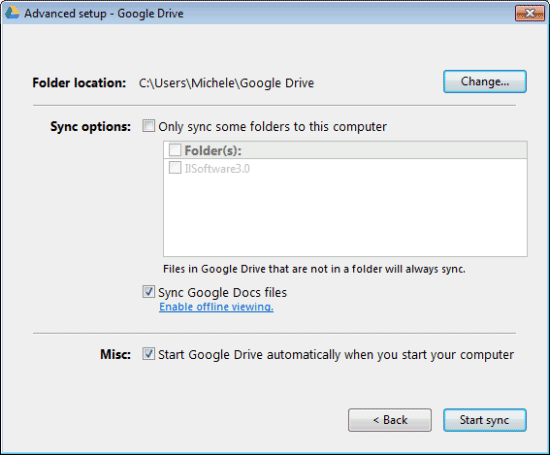The image size is (550, 455).
Task: Tick the Folder(s): header checkbox
Action: [x=175, y=150]
